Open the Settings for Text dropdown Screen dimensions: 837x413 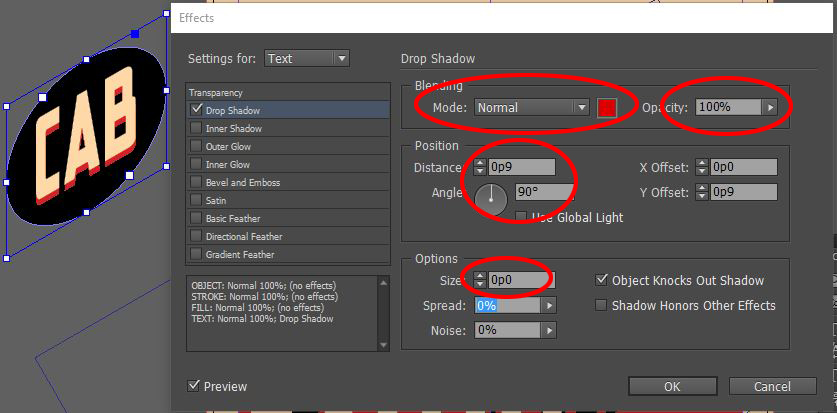pos(341,59)
